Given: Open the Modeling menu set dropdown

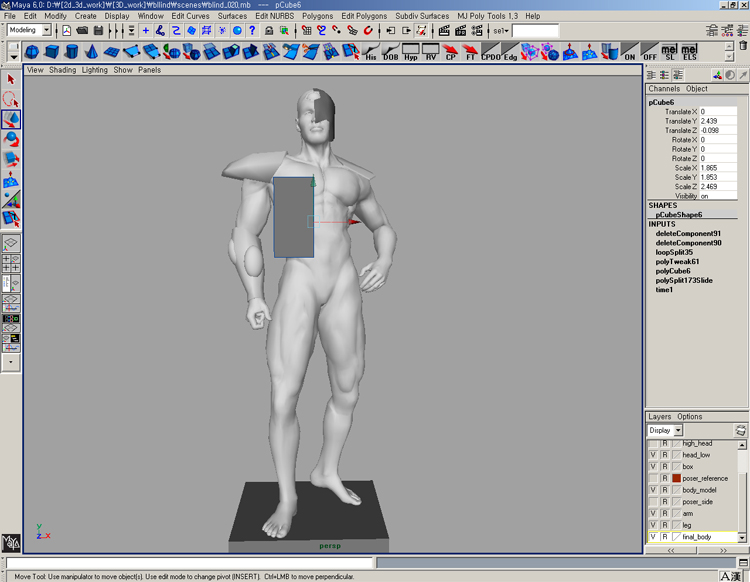Looking at the screenshot, I should tap(46, 31).
